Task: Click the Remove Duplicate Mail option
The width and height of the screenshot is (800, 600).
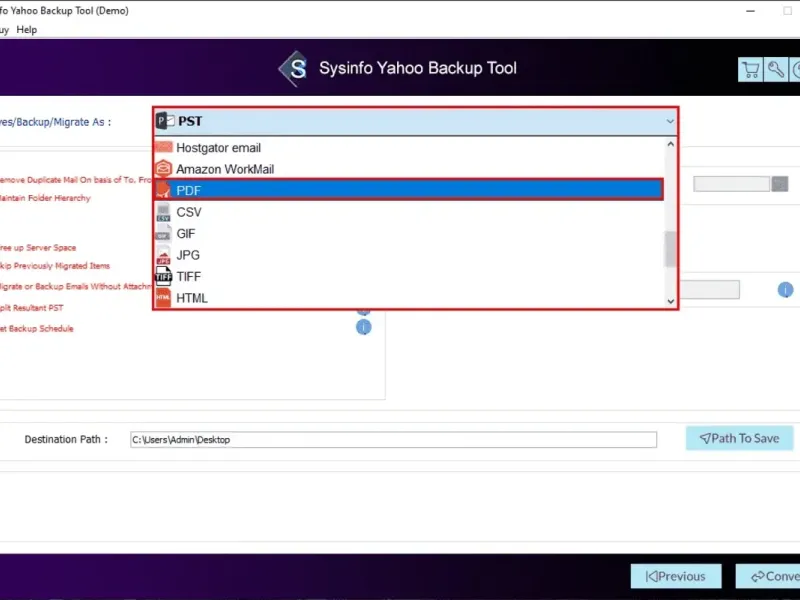Action: click(x=76, y=180)
